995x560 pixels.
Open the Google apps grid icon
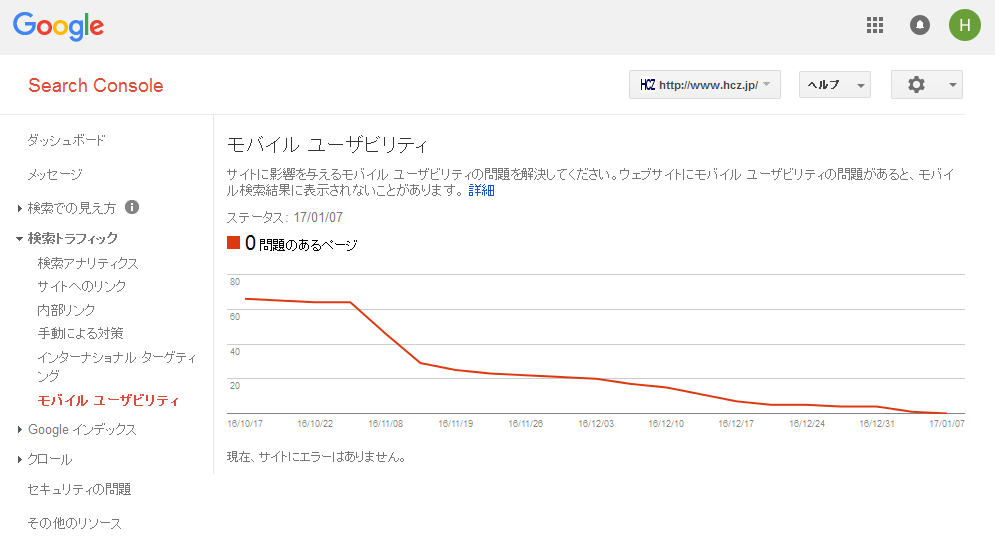click(875, 25)
